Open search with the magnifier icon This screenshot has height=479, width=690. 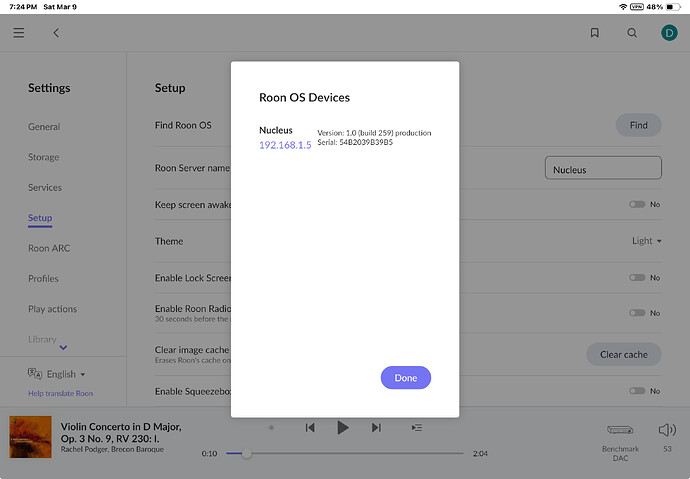coord(632,33)
